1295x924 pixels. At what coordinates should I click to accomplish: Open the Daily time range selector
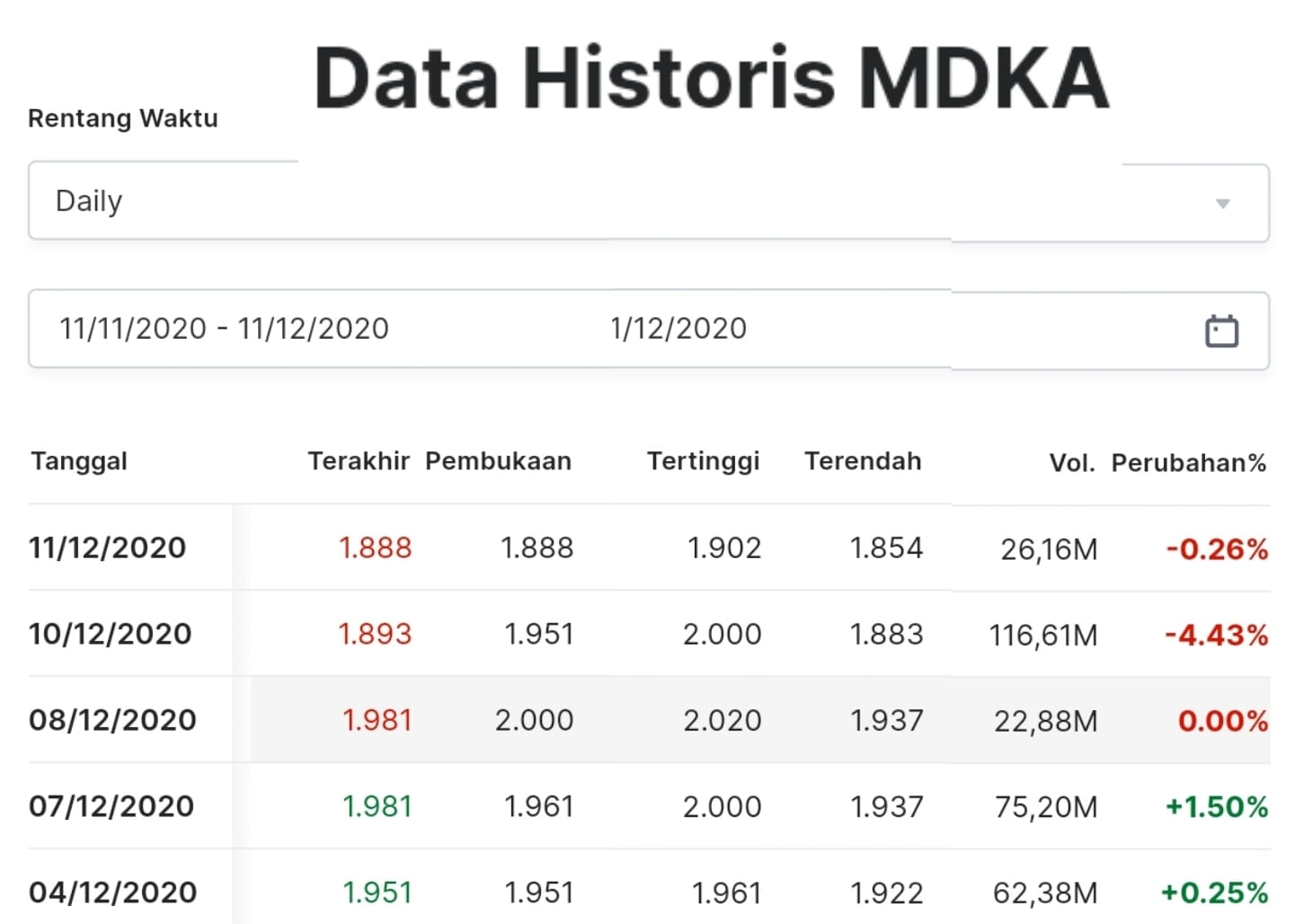629,201
